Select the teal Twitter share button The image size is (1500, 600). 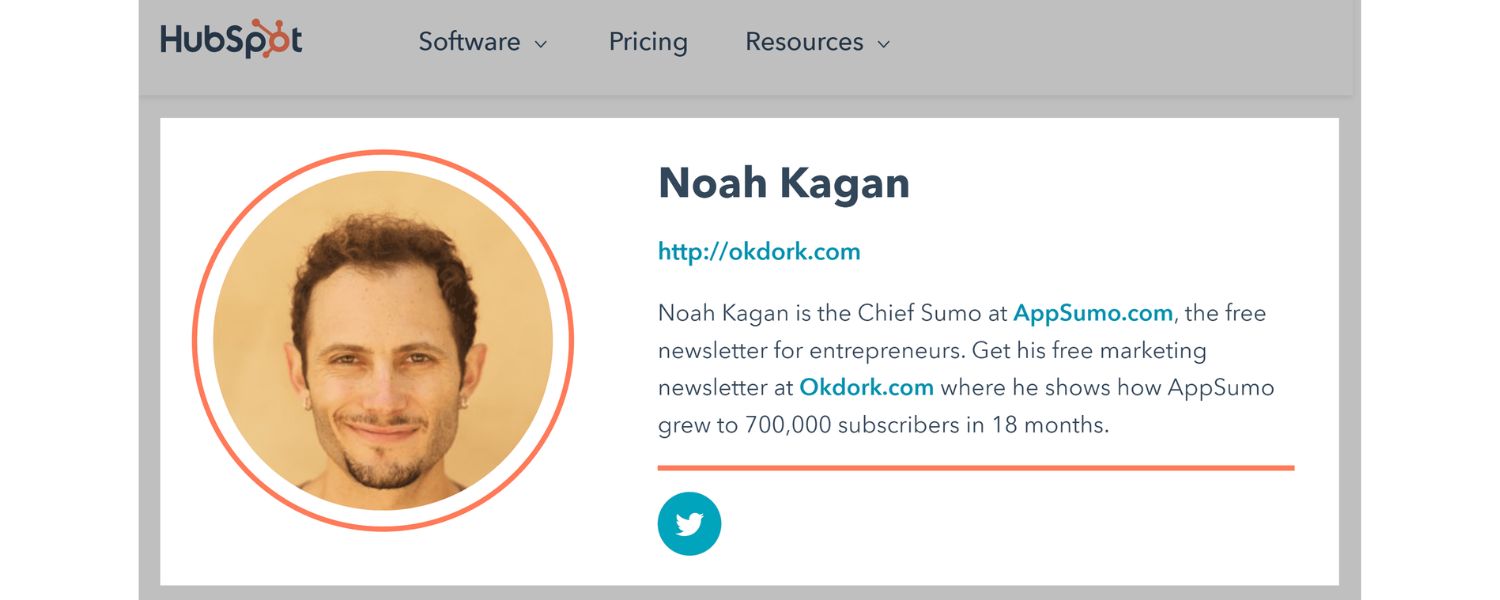[689, 523]
